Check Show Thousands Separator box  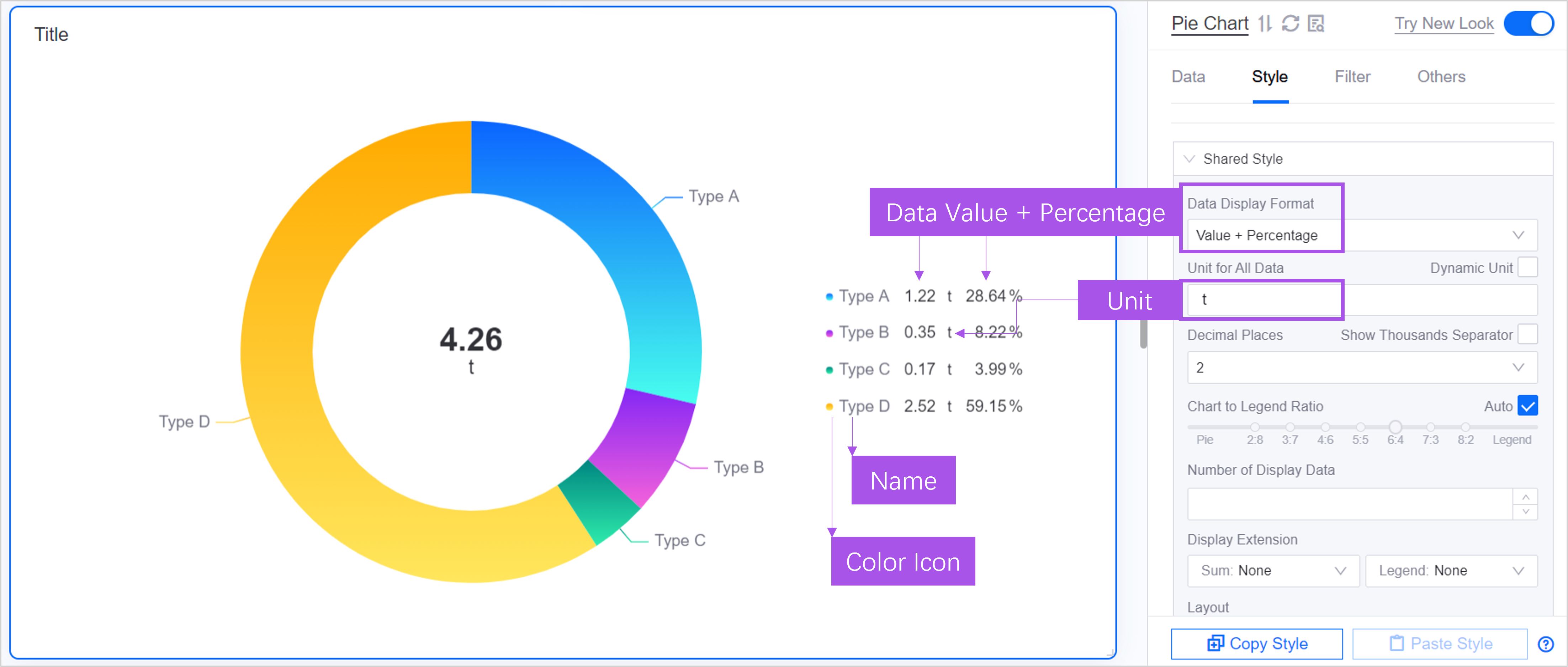[1528, 334]
